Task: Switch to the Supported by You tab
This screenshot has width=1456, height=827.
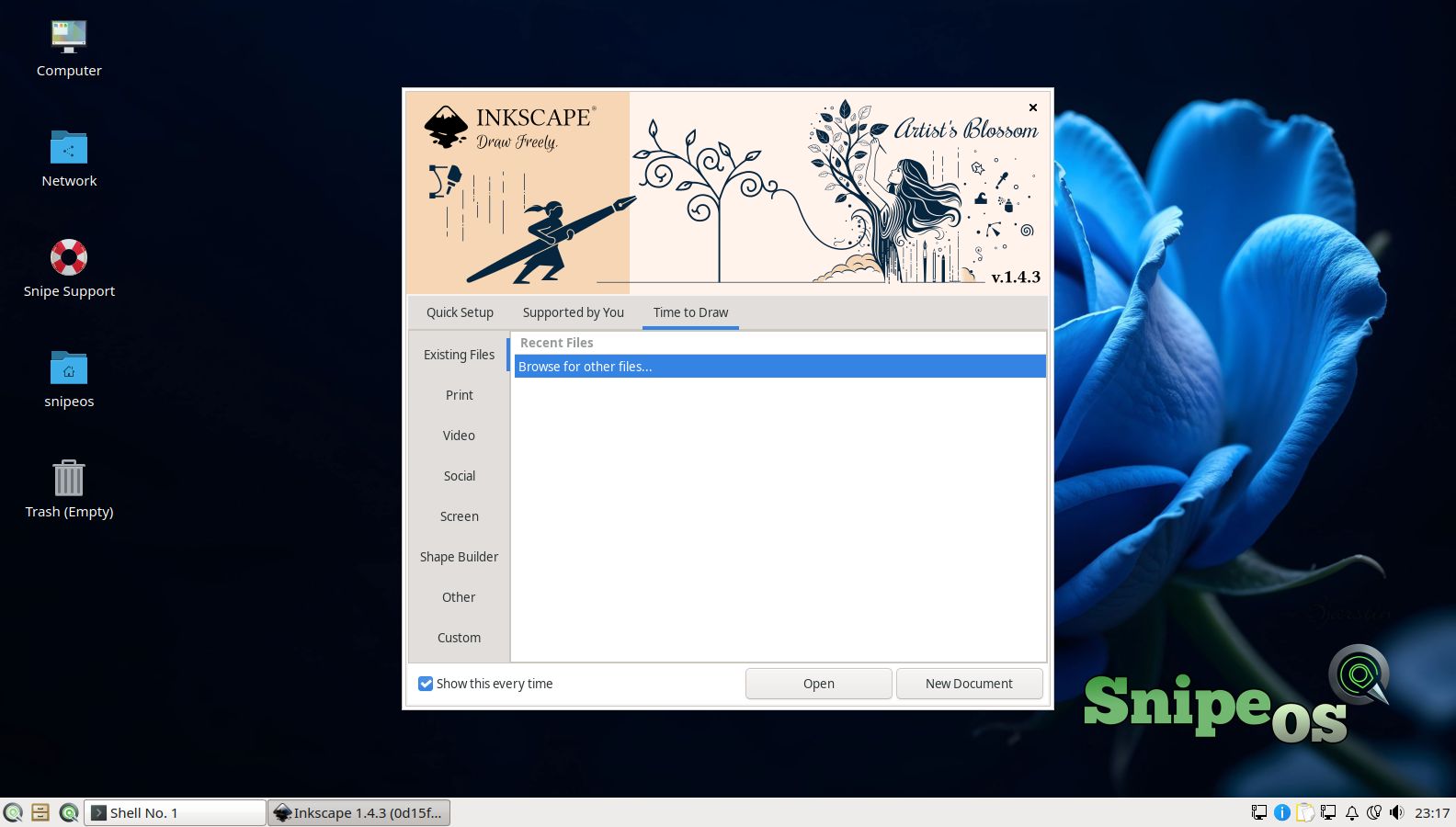Action: 574,312
